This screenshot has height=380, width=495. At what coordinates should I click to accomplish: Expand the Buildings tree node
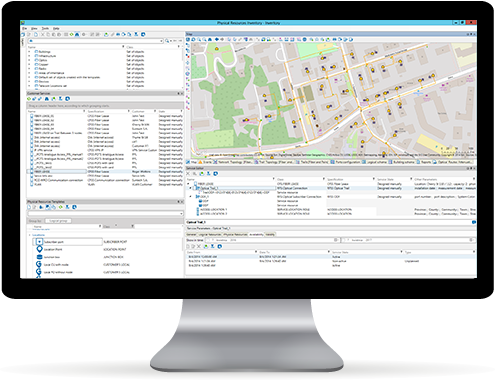[x=29, y=52]
